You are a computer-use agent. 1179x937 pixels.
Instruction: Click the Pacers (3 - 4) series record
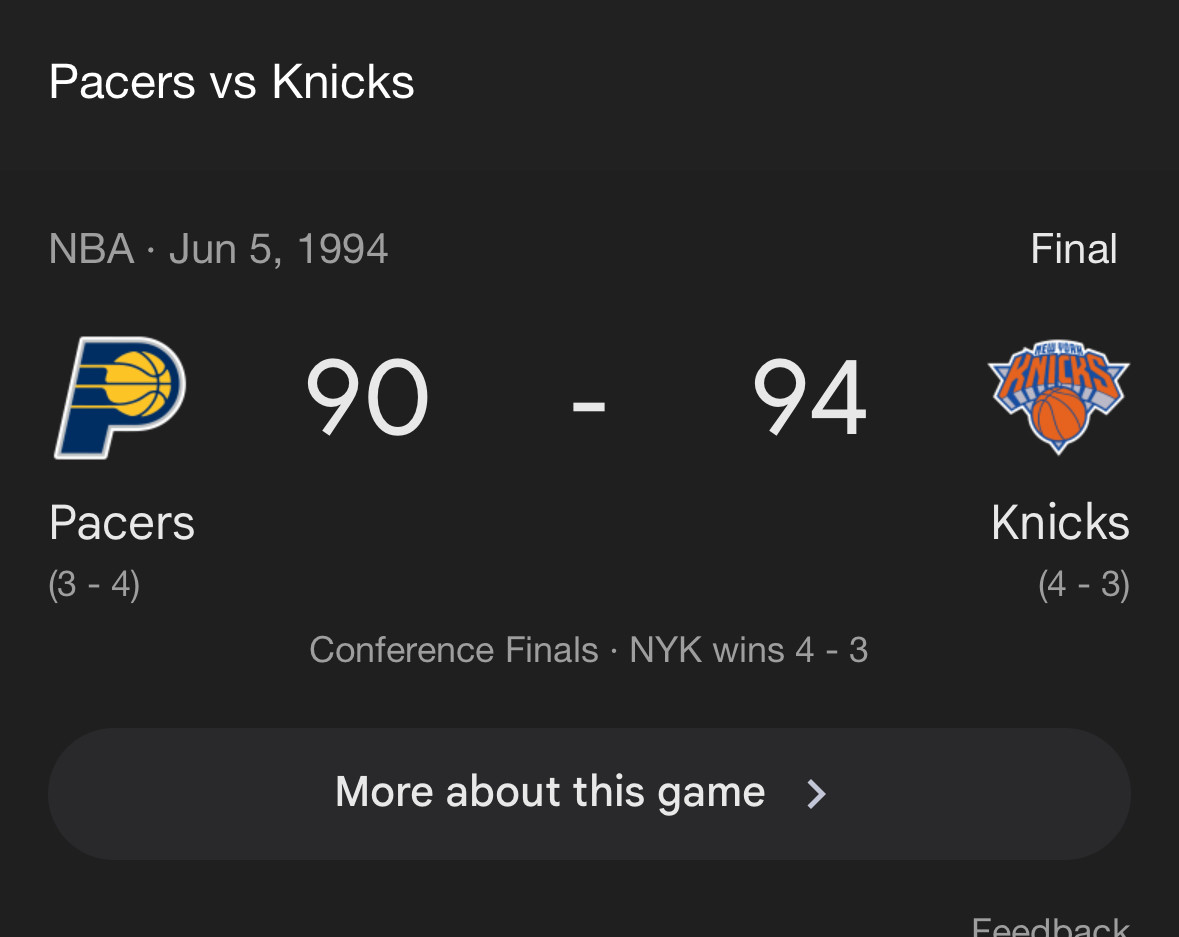(x=94, y=585)
